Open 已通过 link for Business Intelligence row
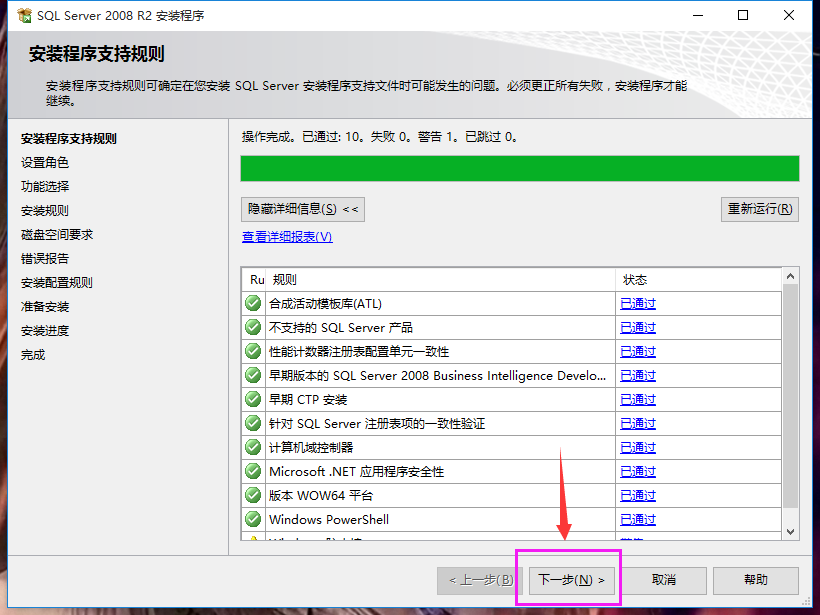Image resolution: width=820 pixels, height=615 pixels. [637, 376]
